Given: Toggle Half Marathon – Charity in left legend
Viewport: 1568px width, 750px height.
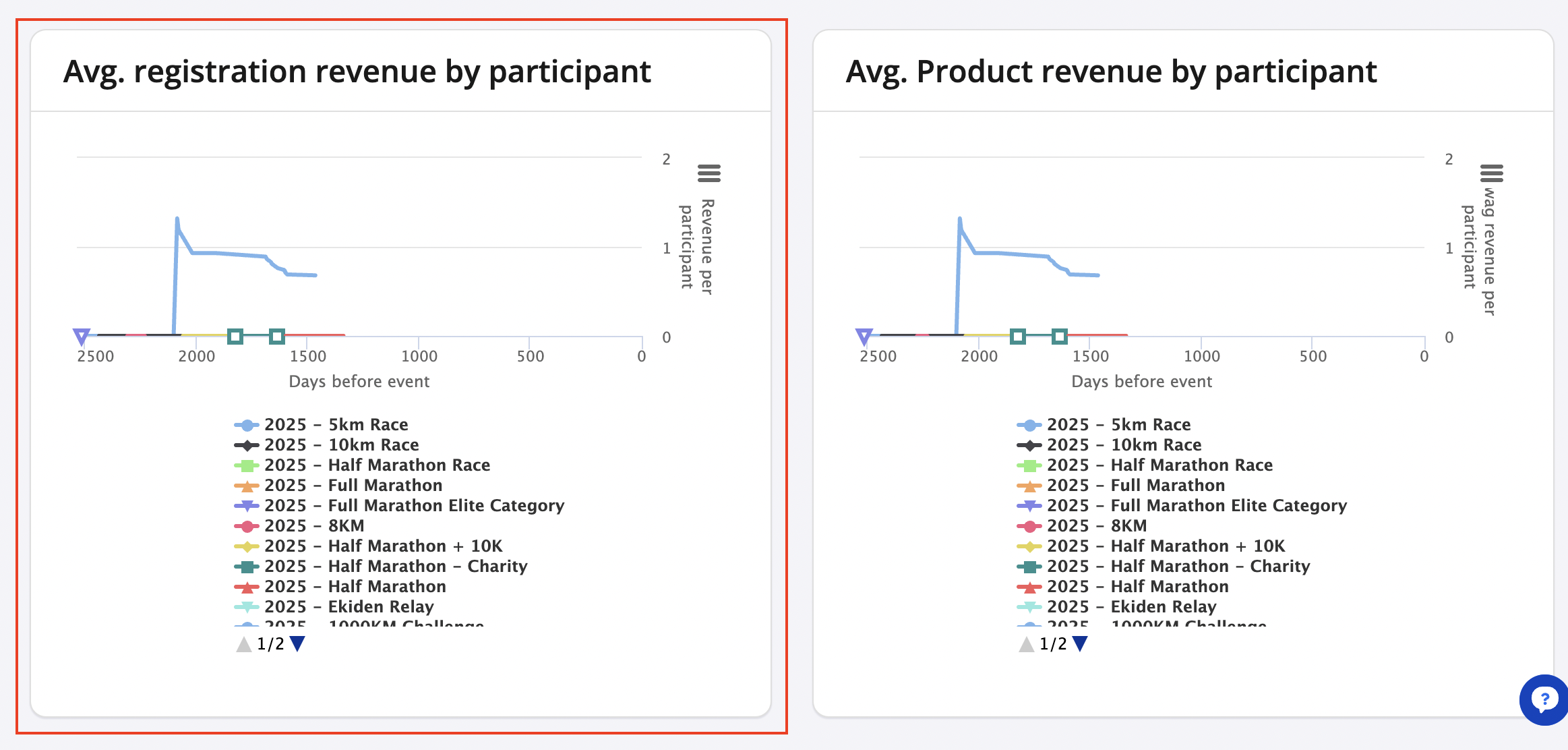Looking at the screenshot, I should [x=395, y=567].
